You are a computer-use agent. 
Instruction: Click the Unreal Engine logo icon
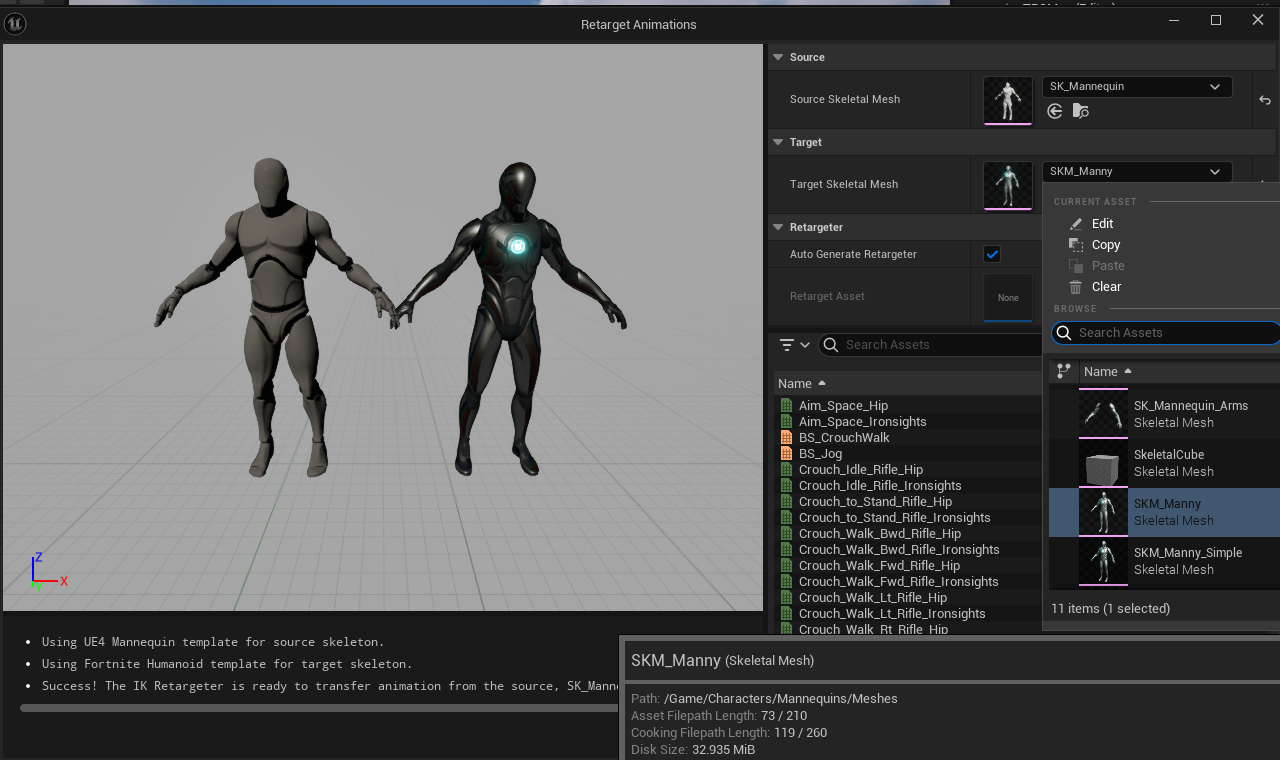[15, 23]
